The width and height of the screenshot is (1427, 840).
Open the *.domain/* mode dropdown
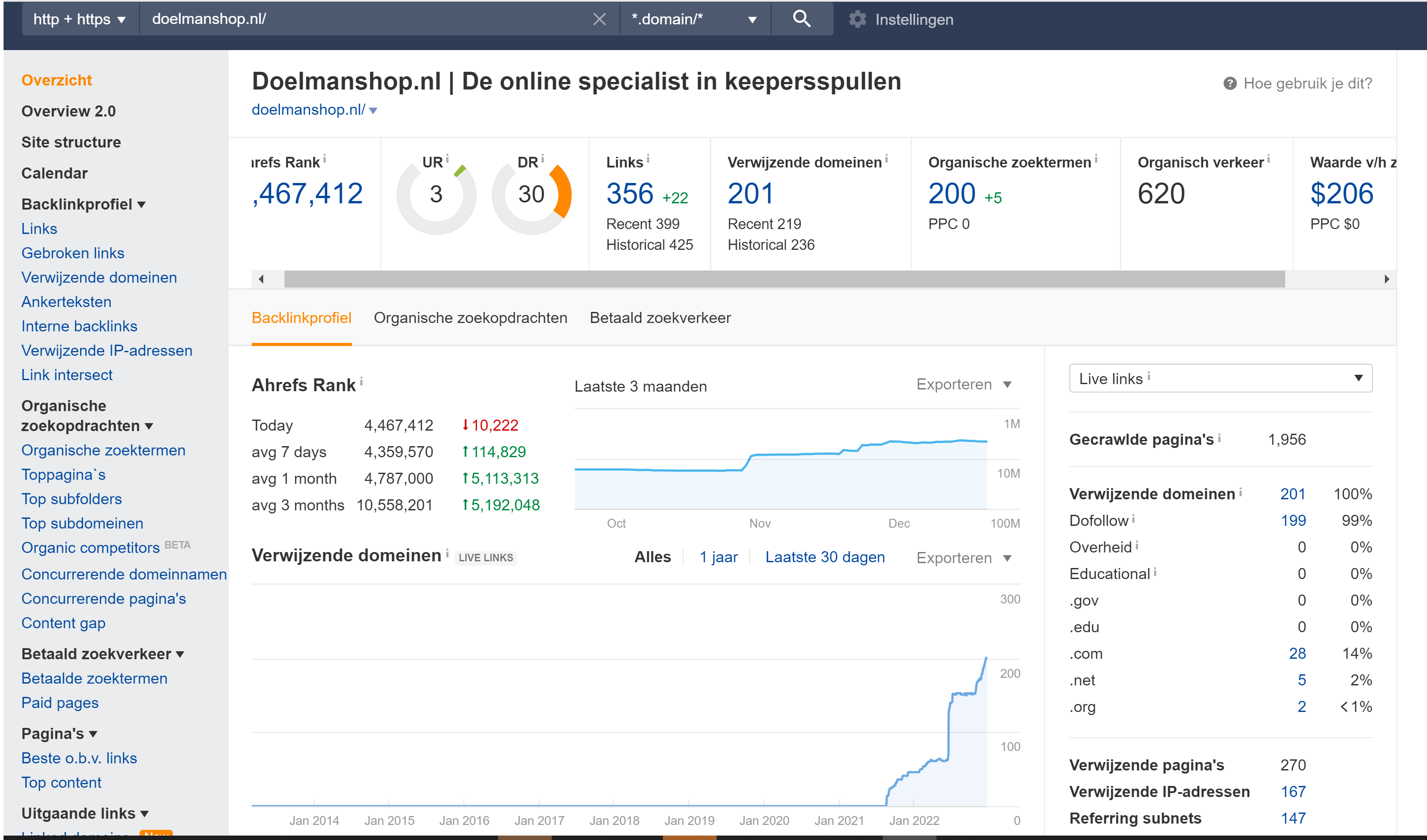[x=695, y=19]
